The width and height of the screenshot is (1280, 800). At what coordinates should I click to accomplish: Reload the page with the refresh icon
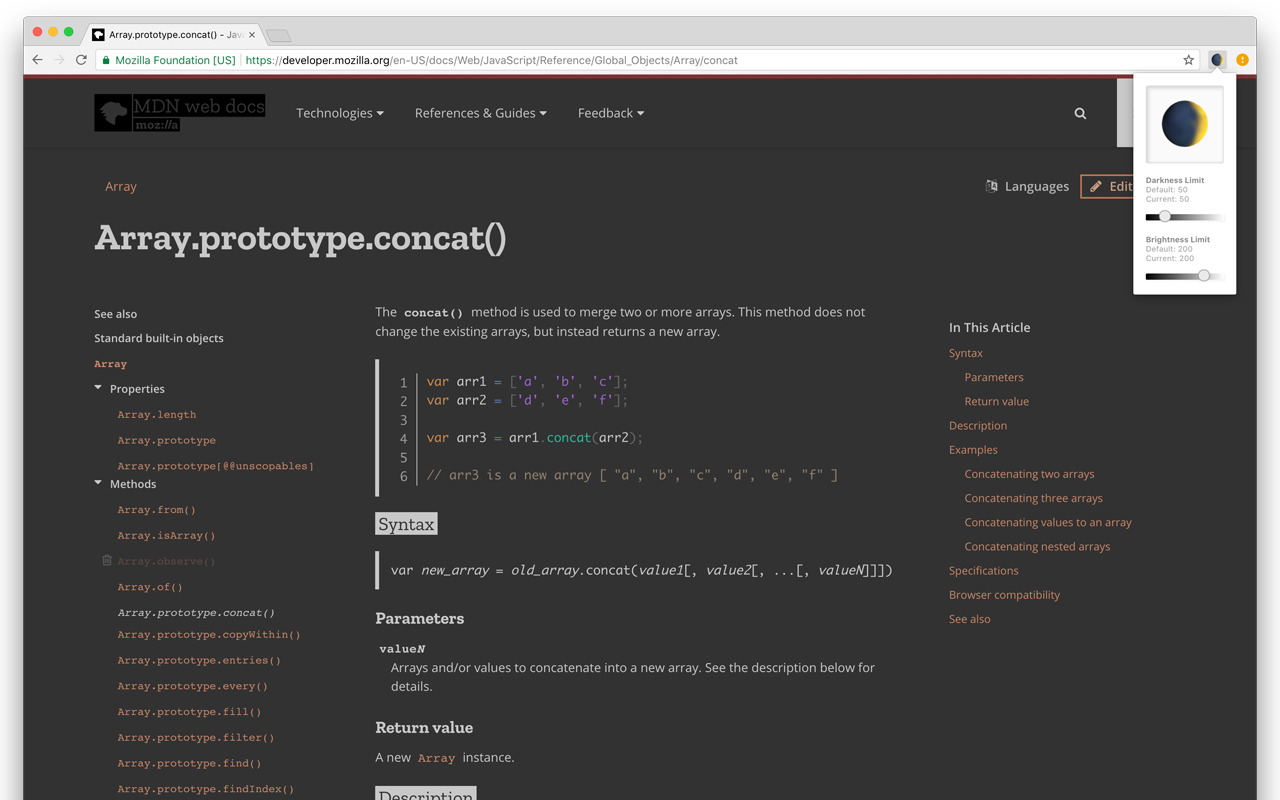click(x=81, y=60)
